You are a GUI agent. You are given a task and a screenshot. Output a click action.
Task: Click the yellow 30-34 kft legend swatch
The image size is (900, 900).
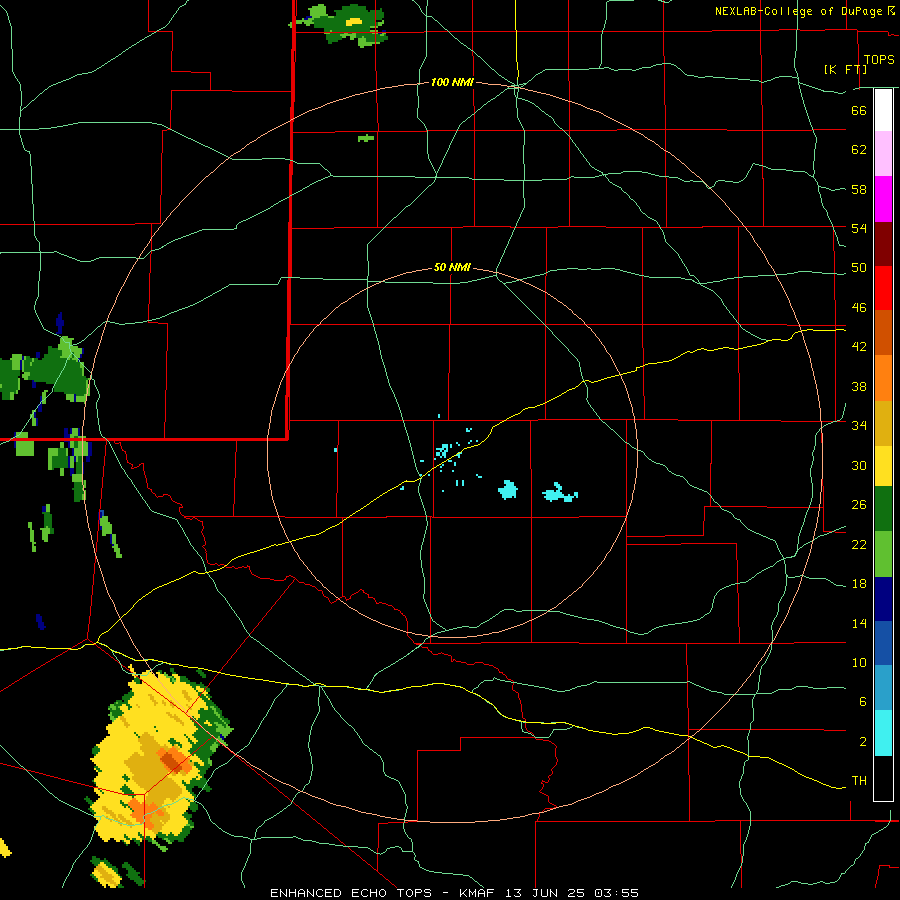883,466
